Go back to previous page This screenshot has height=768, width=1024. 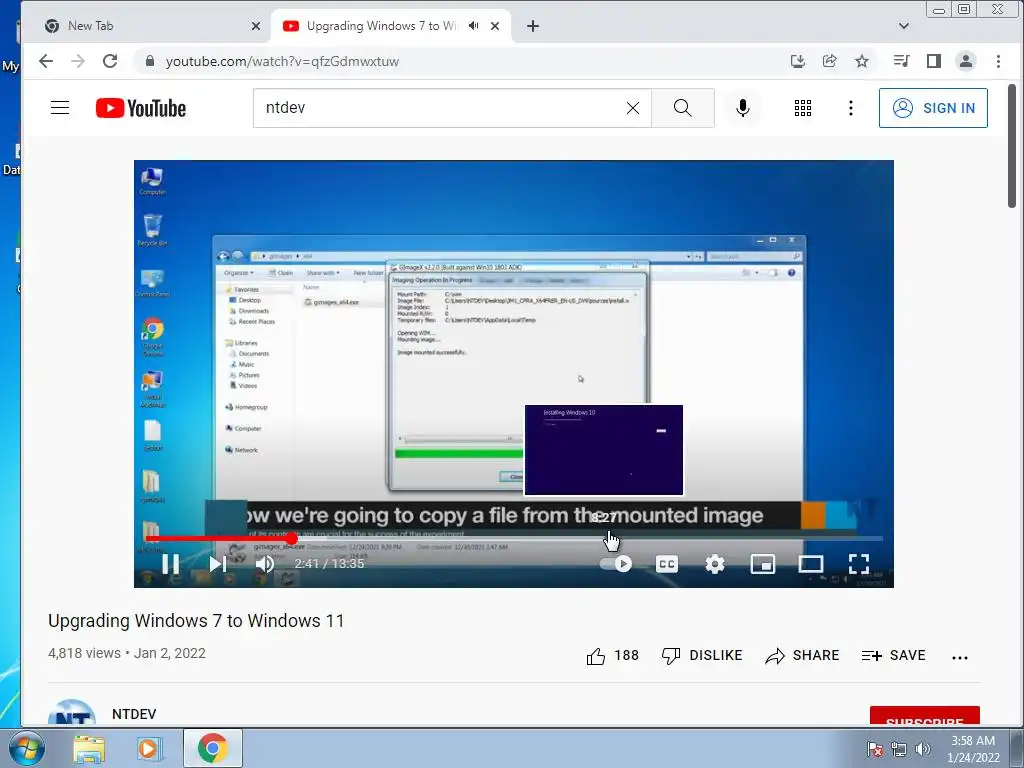(x=46, y=61)
